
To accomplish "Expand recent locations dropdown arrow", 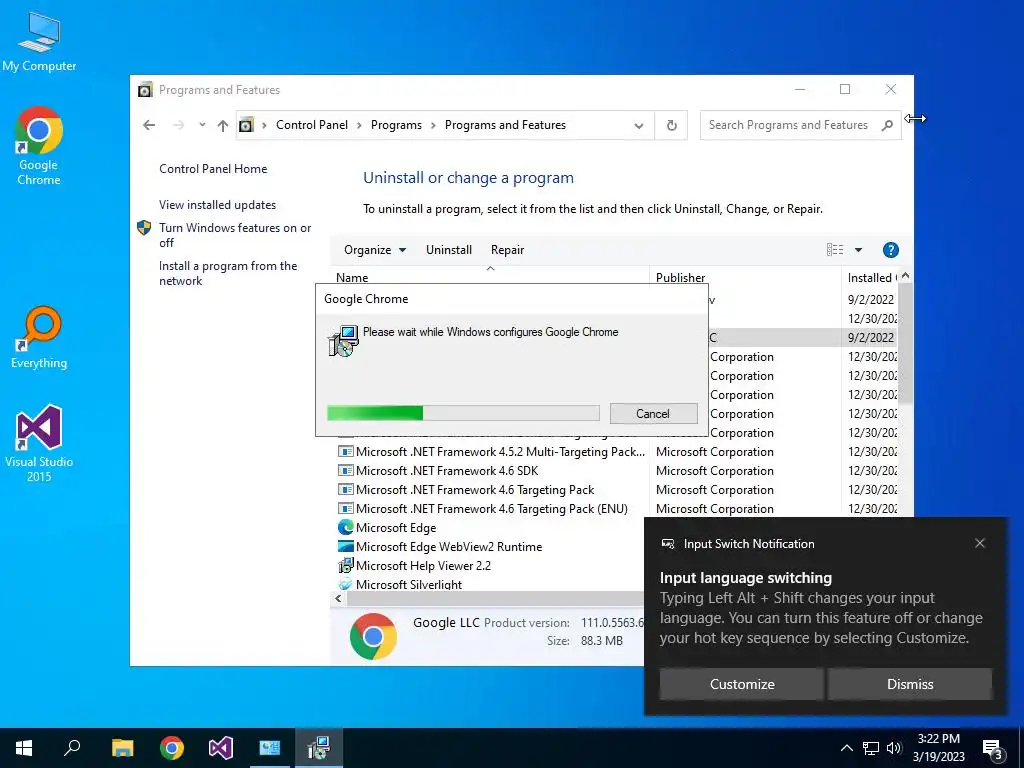I will pos(202,125).
